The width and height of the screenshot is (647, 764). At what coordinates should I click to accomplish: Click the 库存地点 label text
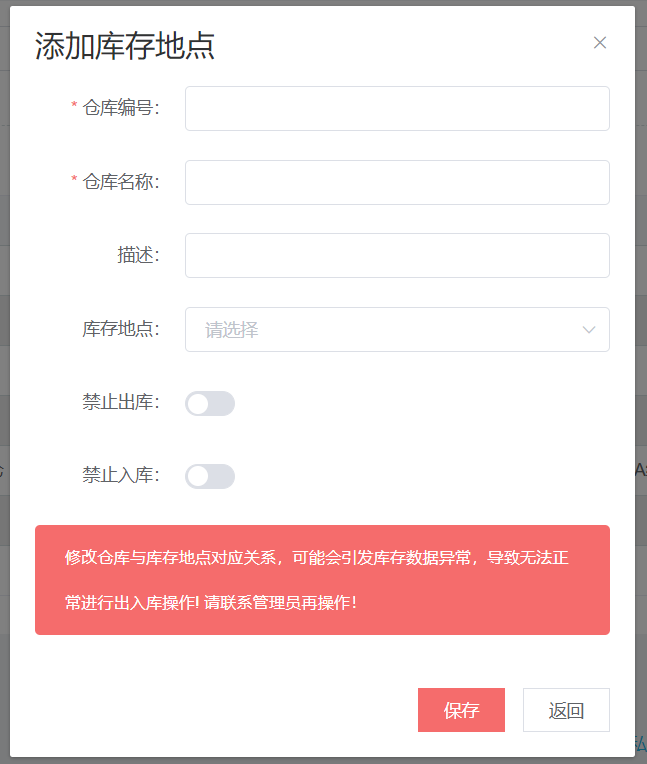tap(121, 329)
